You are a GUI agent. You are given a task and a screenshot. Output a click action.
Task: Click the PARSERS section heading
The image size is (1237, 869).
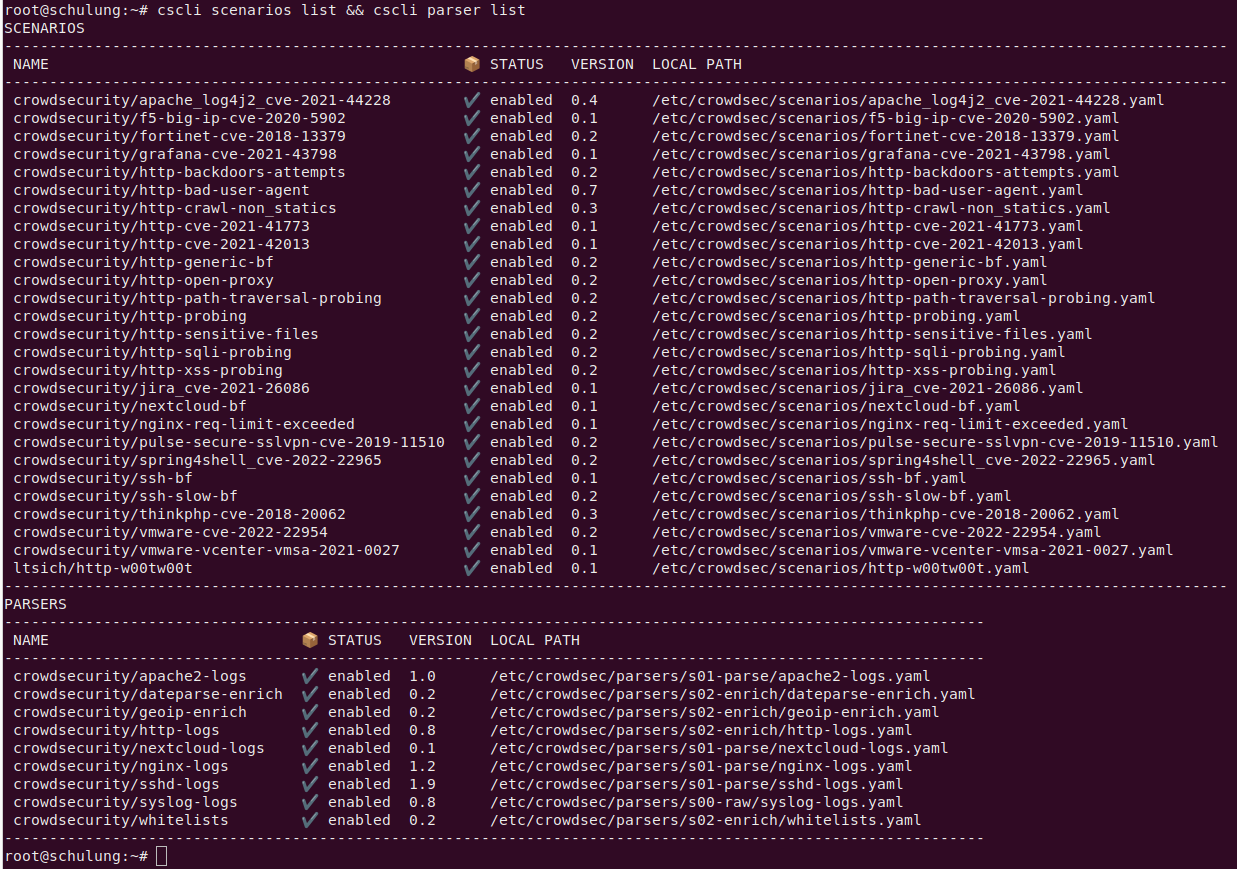coord(35,604)
